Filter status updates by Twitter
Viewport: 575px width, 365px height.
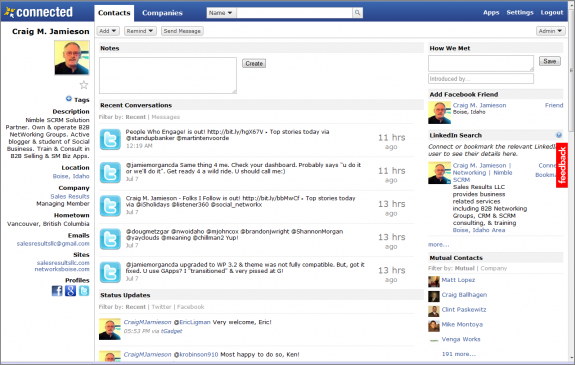coord(161,307)
